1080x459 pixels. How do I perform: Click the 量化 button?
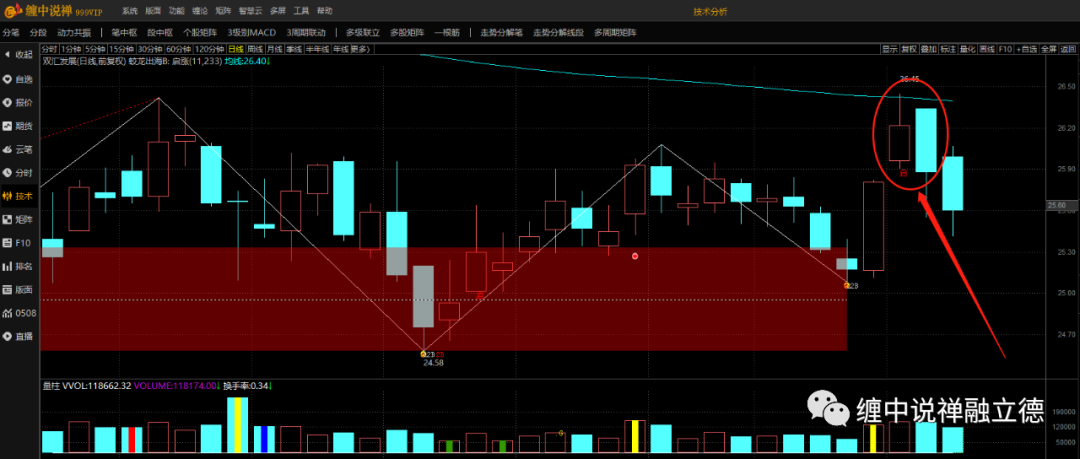(x=968, y=49)
